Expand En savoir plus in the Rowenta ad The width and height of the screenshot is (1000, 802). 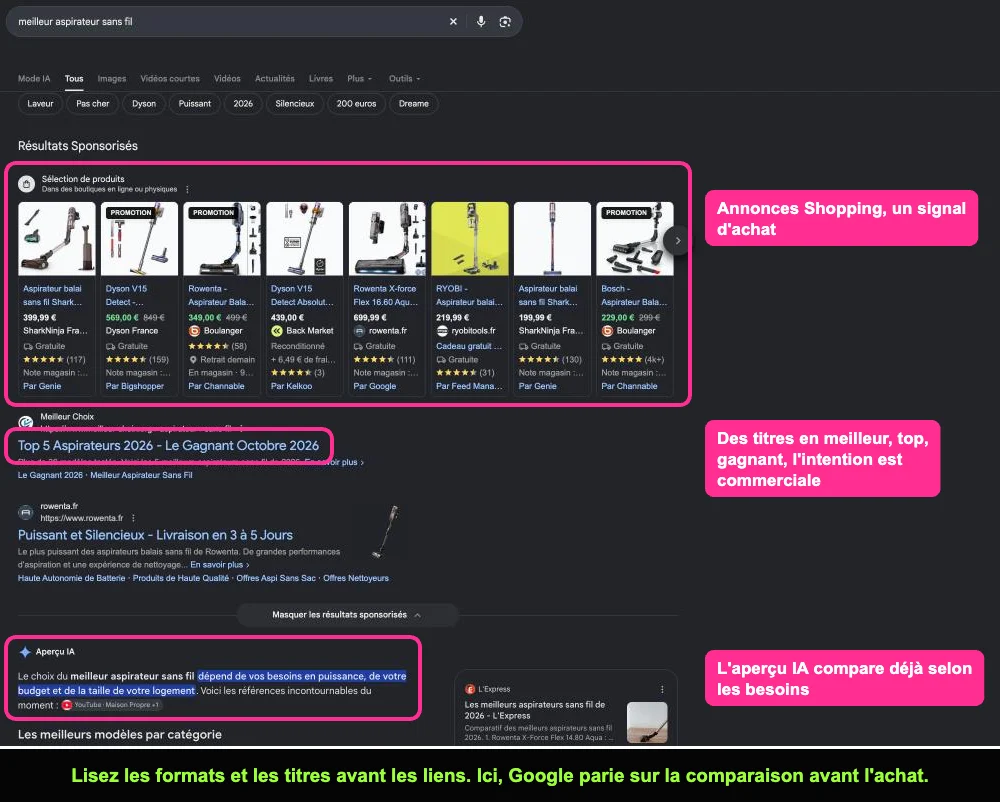coord(219,565)
